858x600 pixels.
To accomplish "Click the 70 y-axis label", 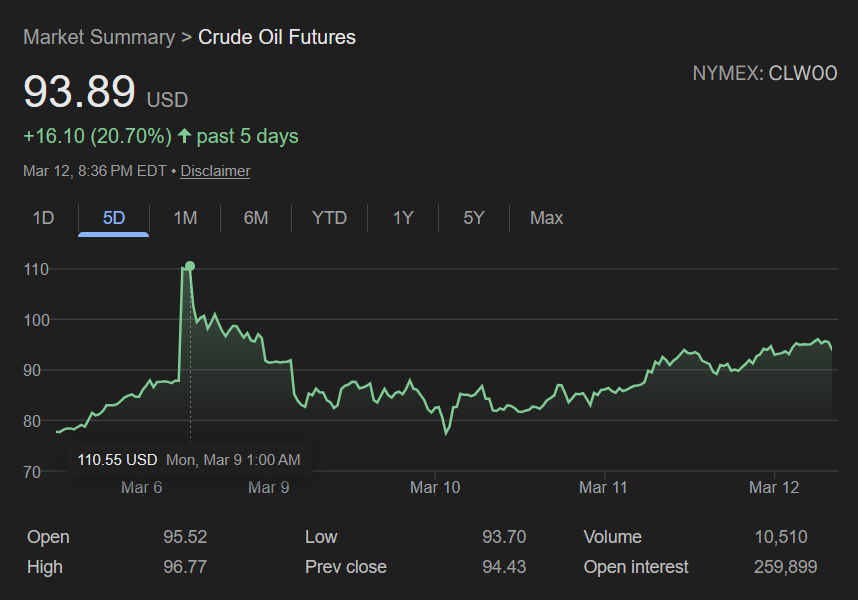I will [x=32, y=472].
